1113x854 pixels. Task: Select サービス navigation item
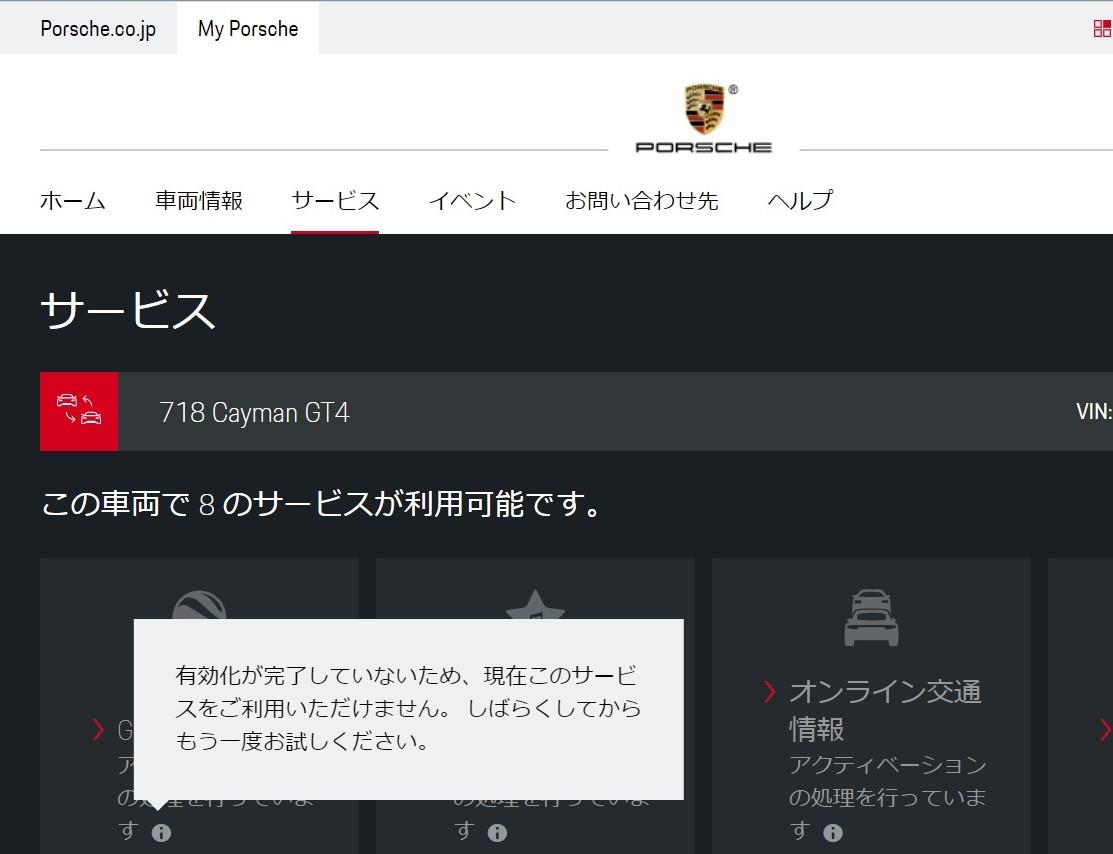tap(335, 200)
